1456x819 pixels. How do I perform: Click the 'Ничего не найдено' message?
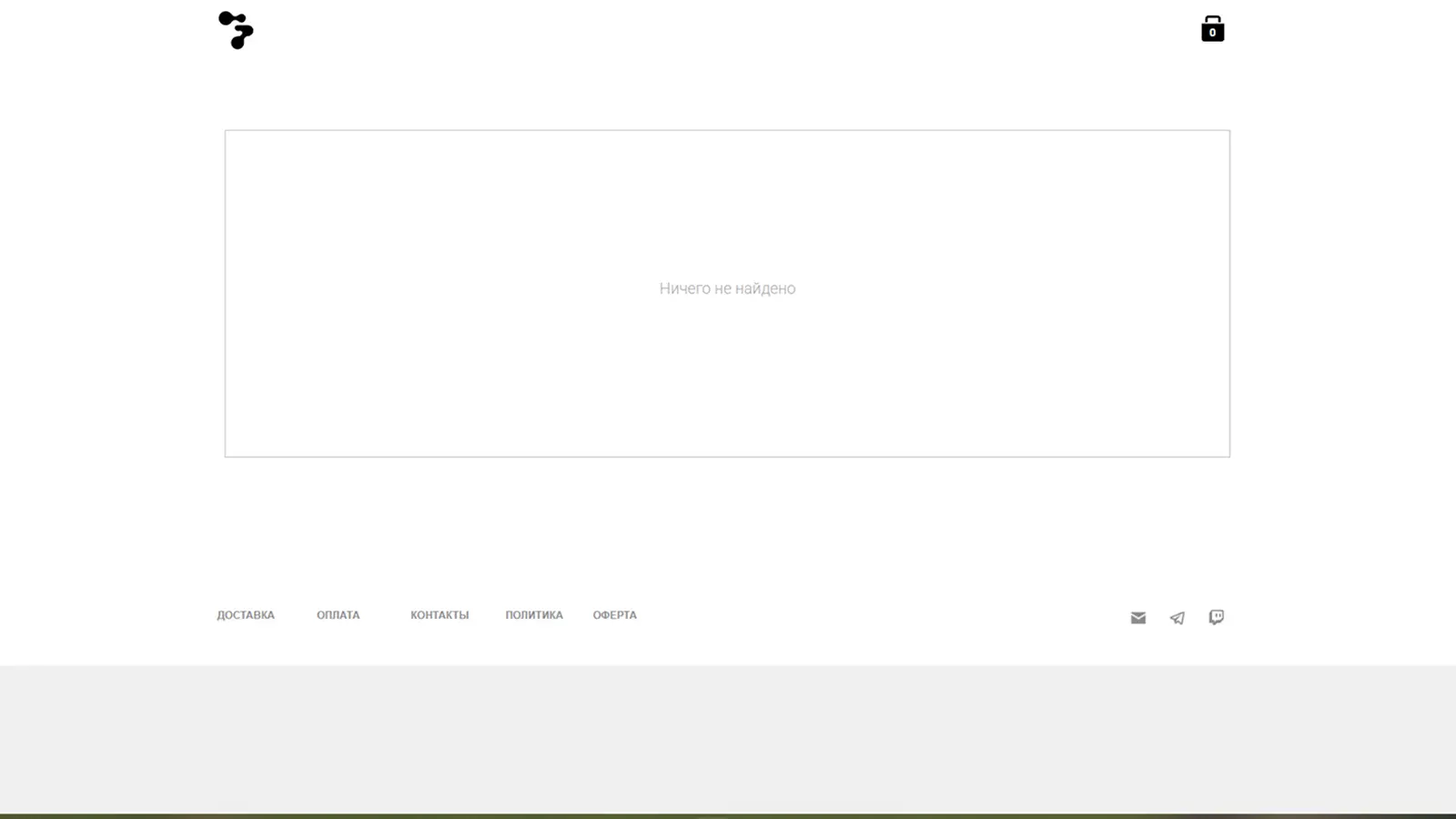[x=727, y=288]
